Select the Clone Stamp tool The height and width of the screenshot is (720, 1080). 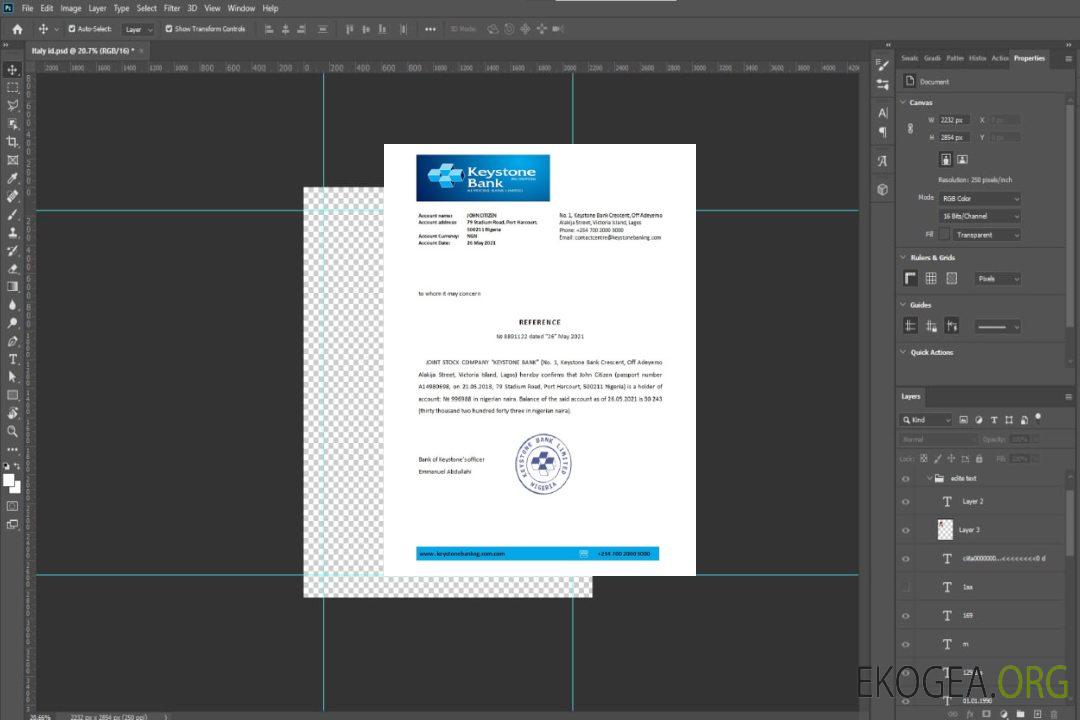point(12,232)
